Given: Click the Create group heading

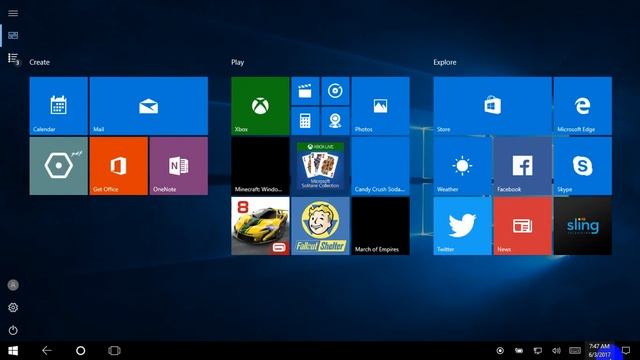Looking at the screenshot, I should [40, 62].
